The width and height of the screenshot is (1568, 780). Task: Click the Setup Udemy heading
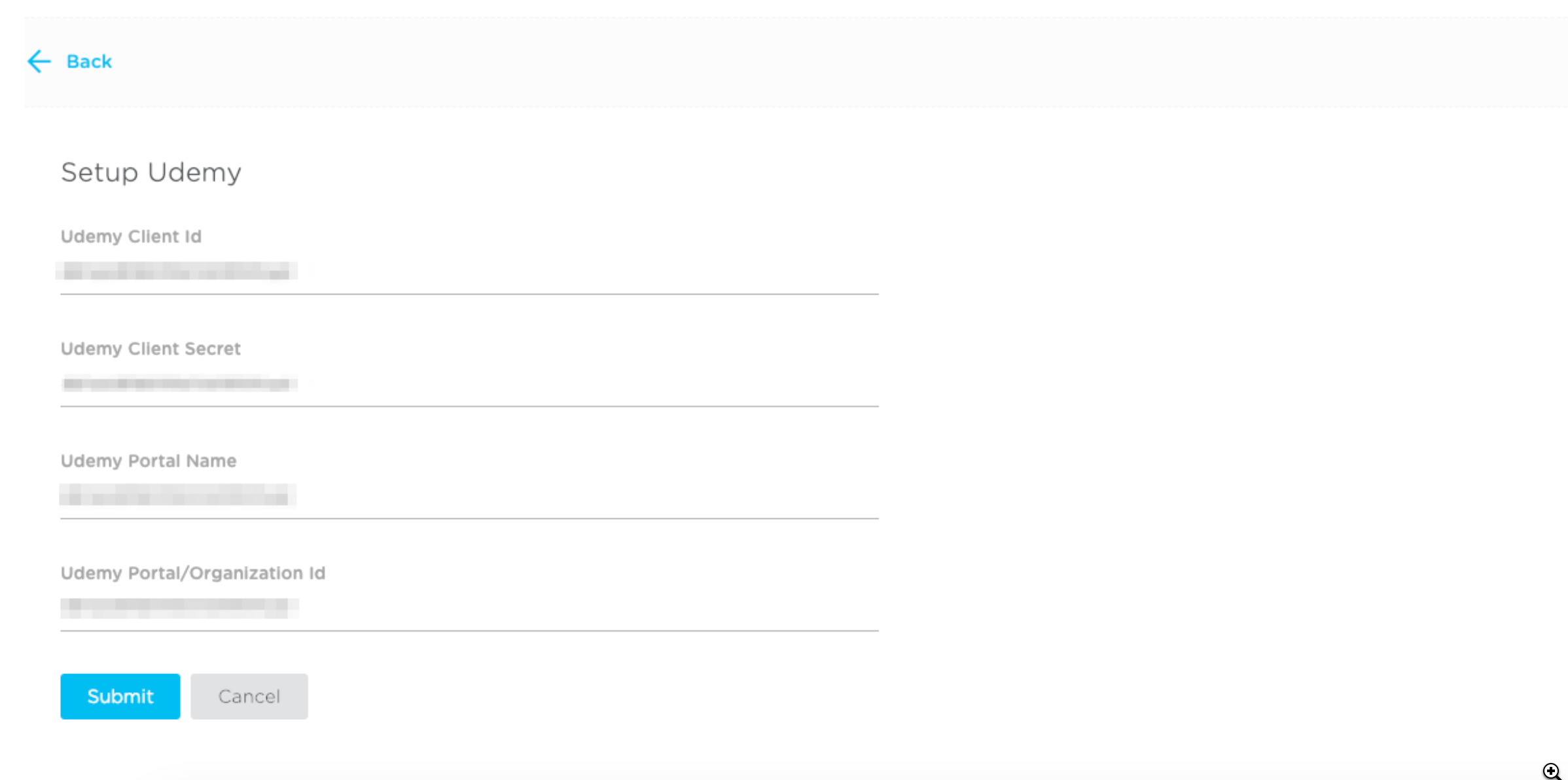coord(151,173)
